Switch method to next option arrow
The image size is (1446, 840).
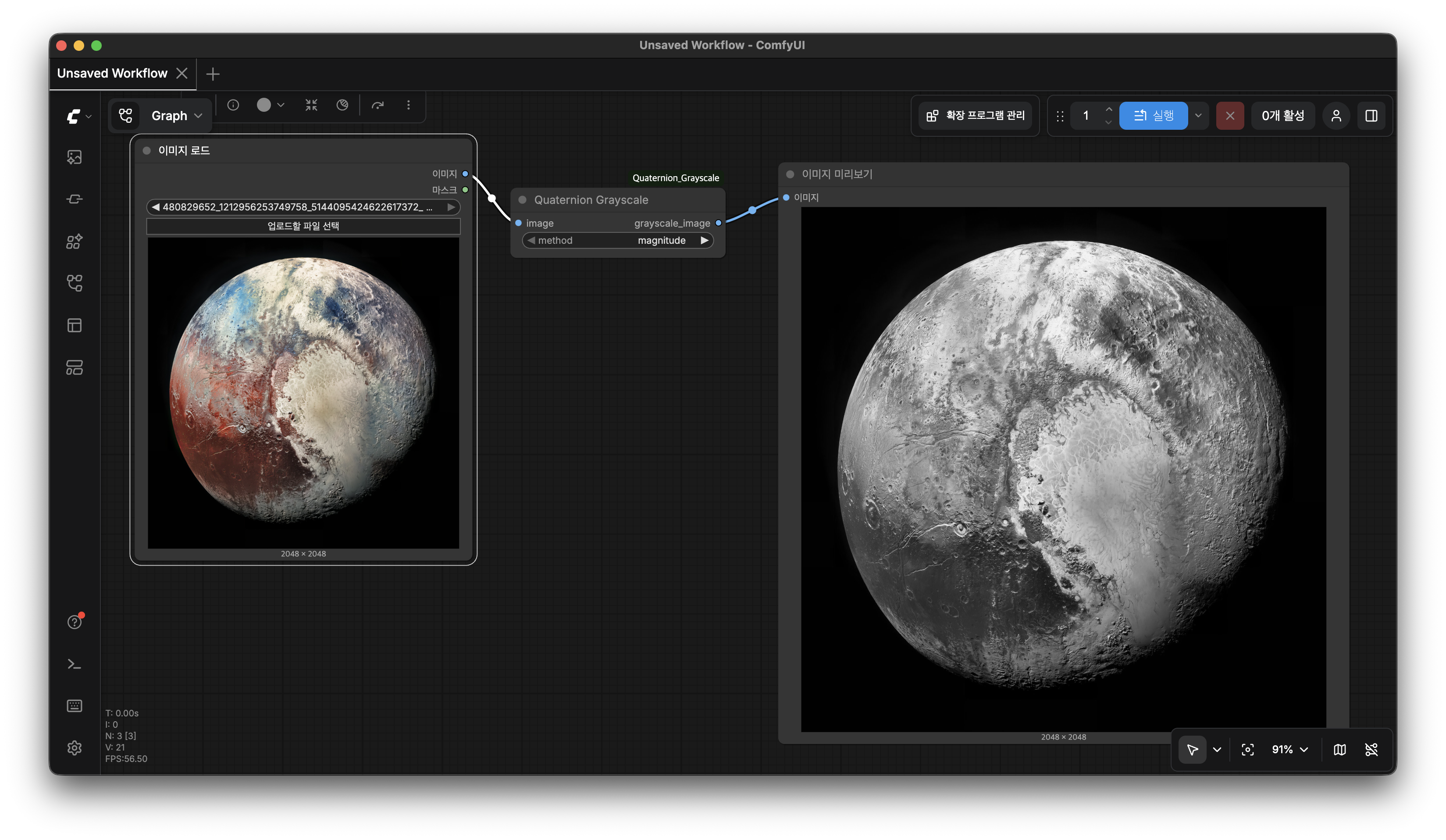tap(704, 240)
